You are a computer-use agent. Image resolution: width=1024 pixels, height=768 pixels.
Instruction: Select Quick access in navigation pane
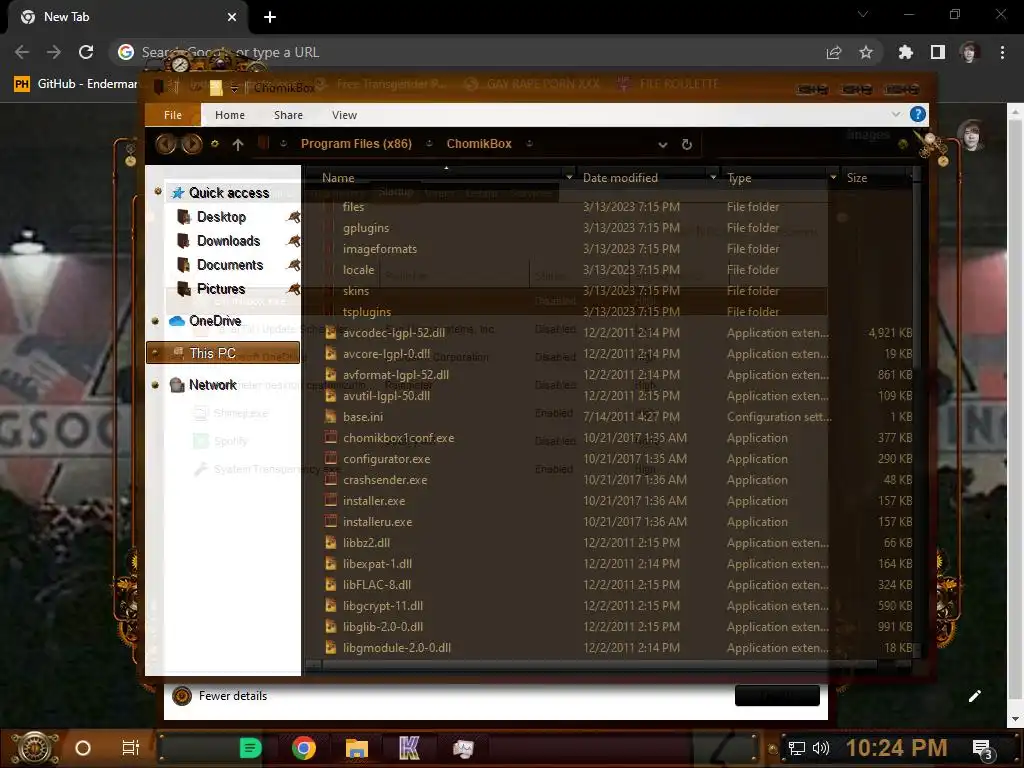229,193
